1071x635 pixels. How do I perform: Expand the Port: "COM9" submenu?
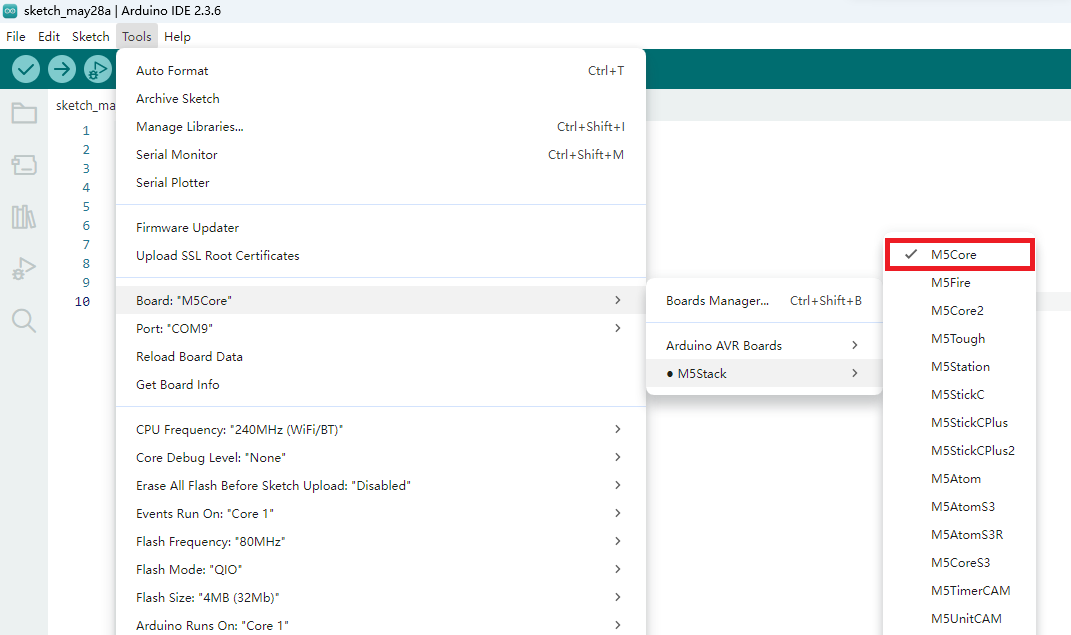click(380, 328)
